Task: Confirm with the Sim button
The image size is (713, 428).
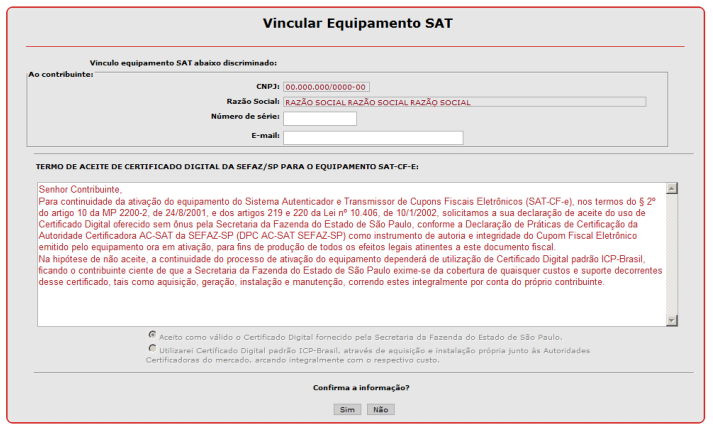Action: click(x=347, y=409)
